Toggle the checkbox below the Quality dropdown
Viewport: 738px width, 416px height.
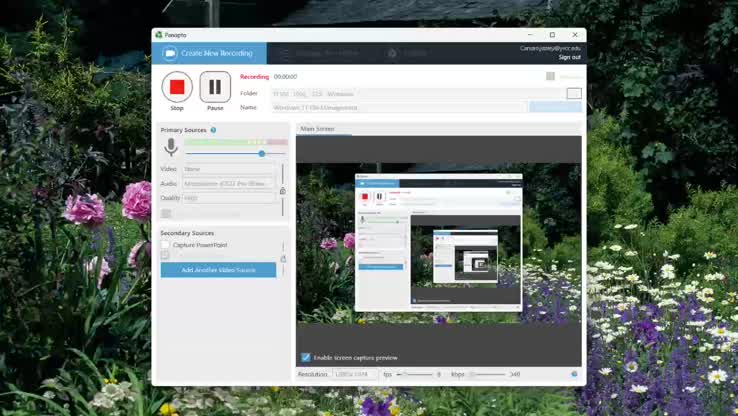166,213
